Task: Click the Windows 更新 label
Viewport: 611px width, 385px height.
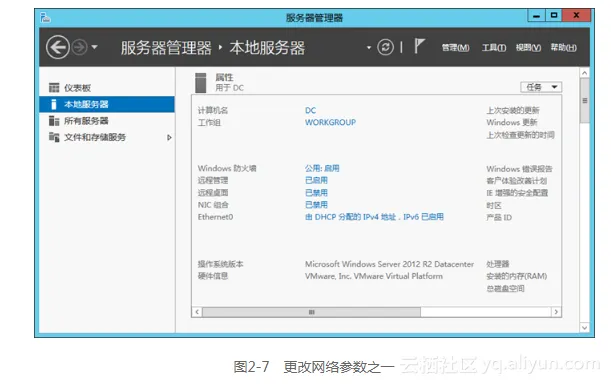Action: click(512, 123)
